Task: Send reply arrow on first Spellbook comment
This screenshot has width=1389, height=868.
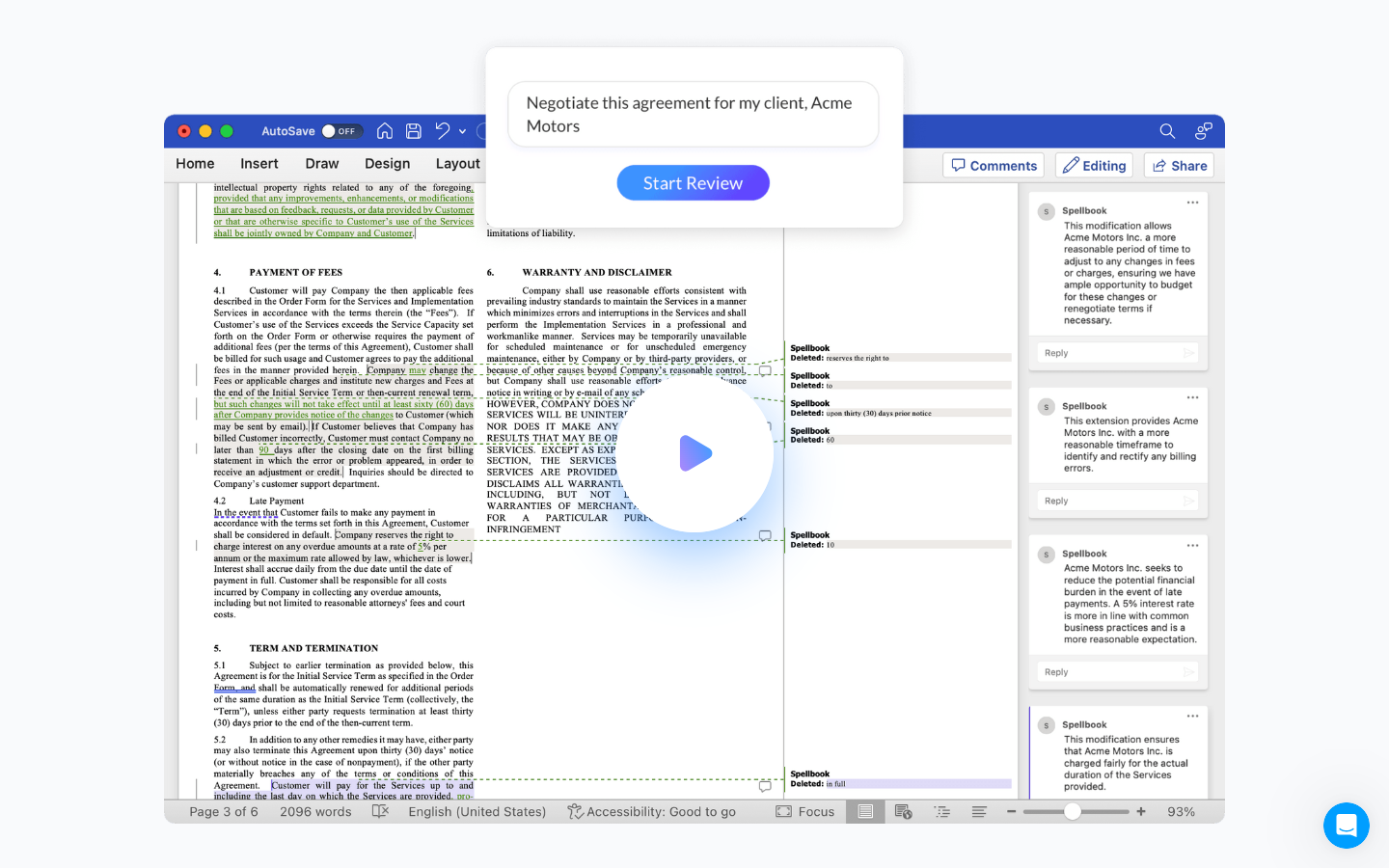Action: (1189, 353)
